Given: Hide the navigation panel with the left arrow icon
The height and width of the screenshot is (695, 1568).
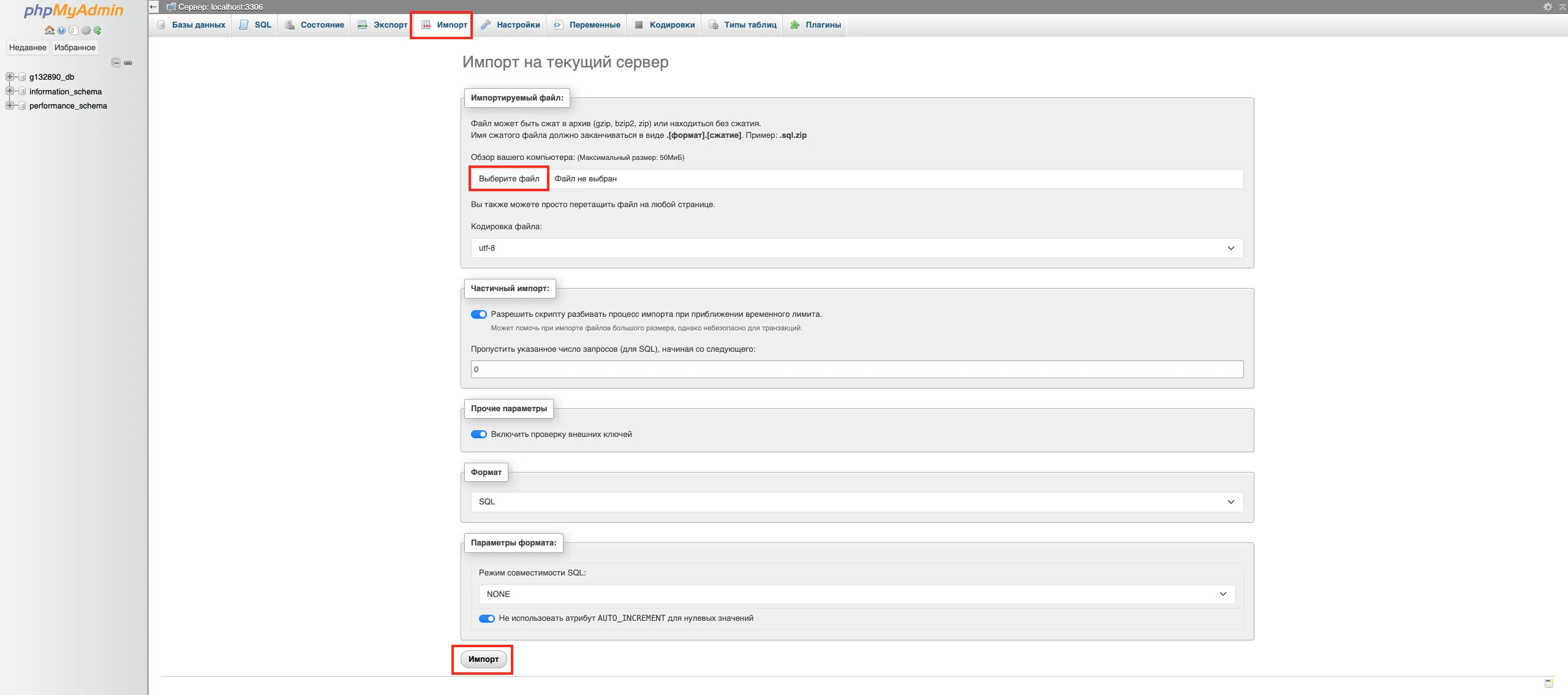Looking at the screenshot, I should (x=154, y=7).
